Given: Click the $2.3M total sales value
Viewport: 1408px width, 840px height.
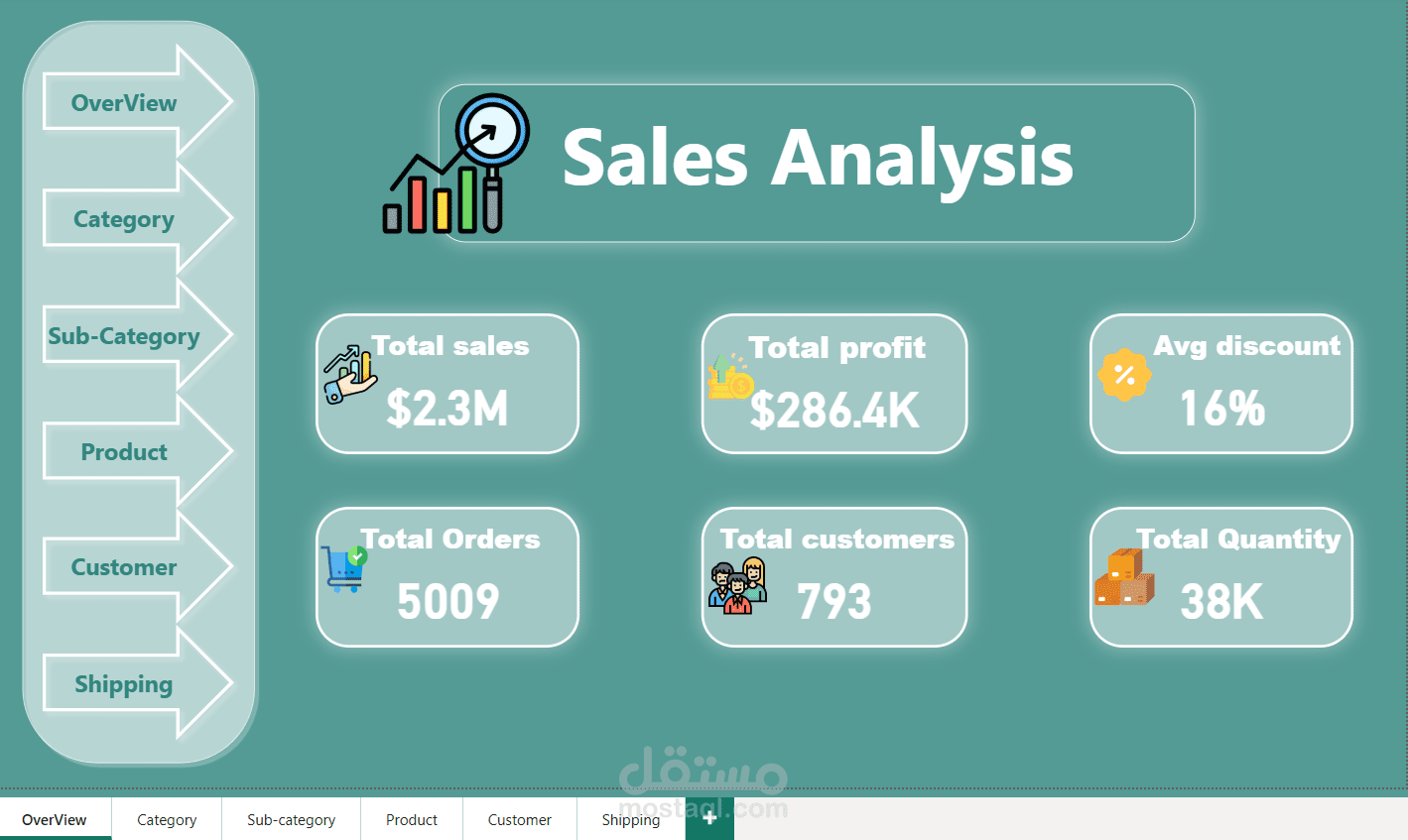Looking at the screenshot, I should tap(448, 408).
